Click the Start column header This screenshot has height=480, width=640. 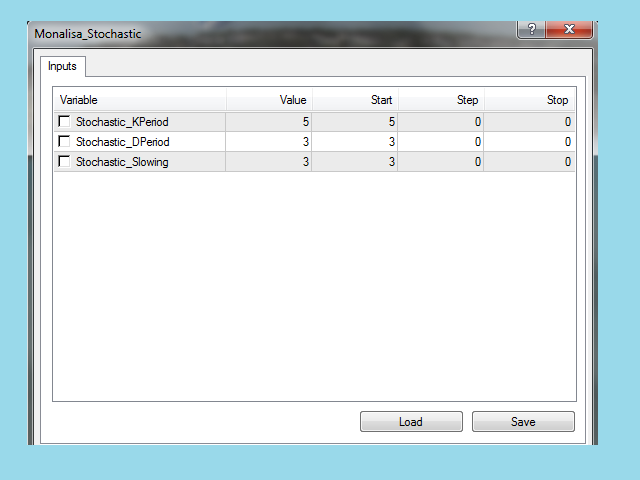coord(356,100)
